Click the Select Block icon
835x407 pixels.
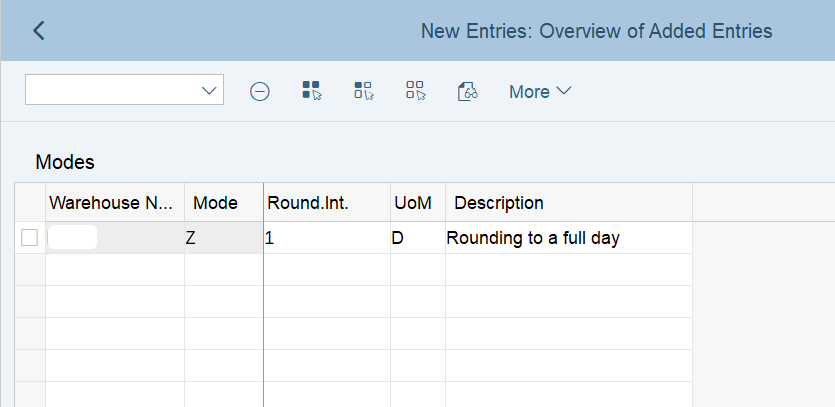(364, 91)
